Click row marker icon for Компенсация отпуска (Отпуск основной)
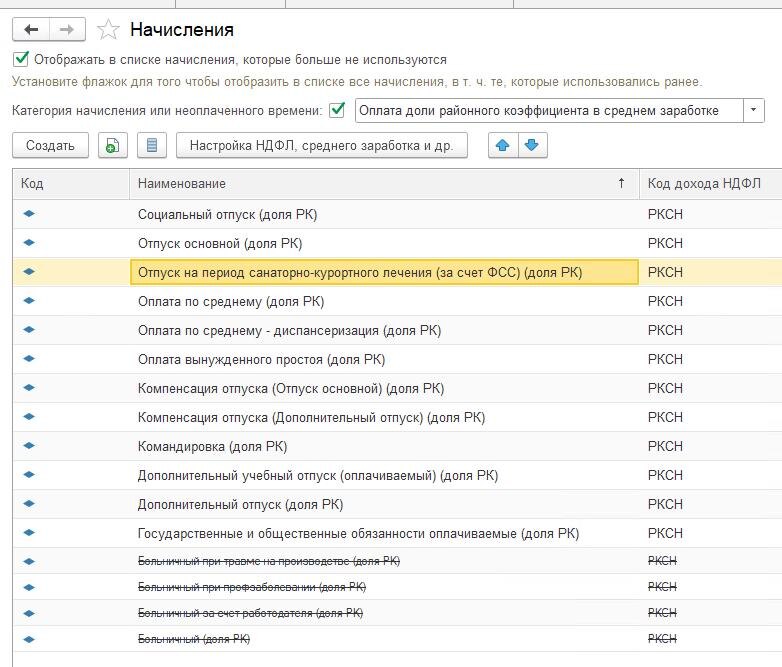 [29, 387]
